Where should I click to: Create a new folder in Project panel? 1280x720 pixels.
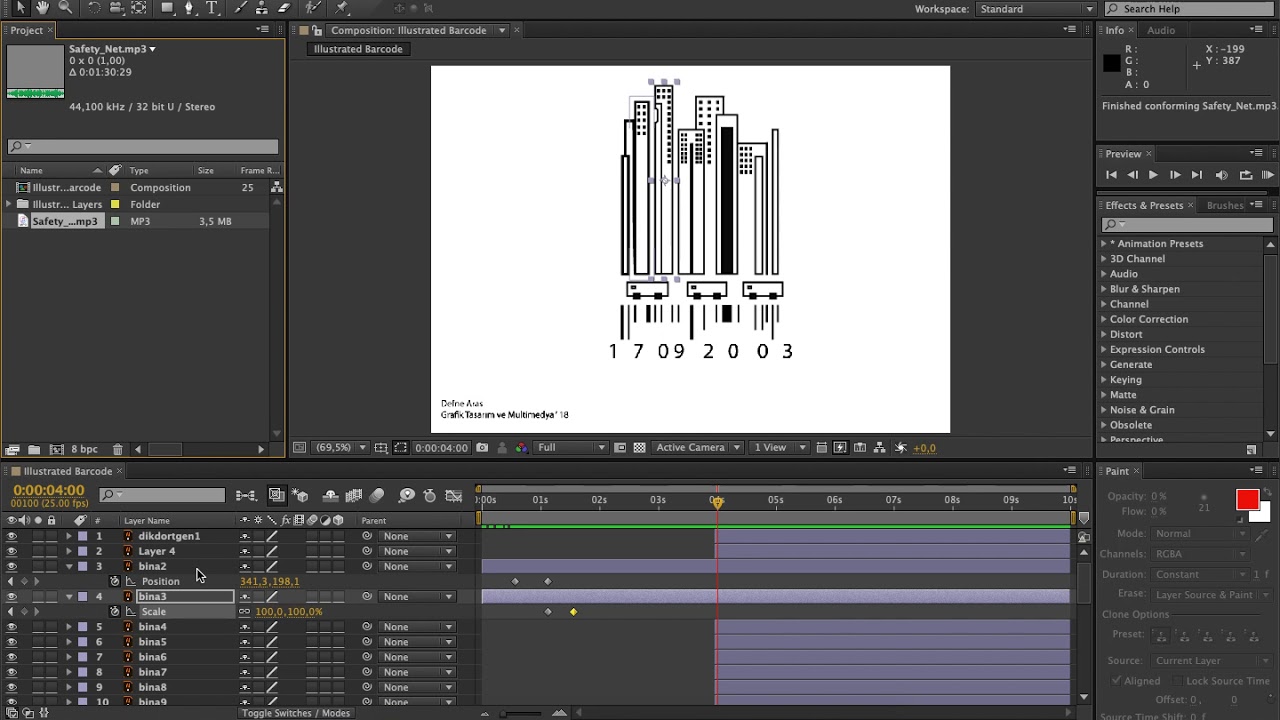33,450
